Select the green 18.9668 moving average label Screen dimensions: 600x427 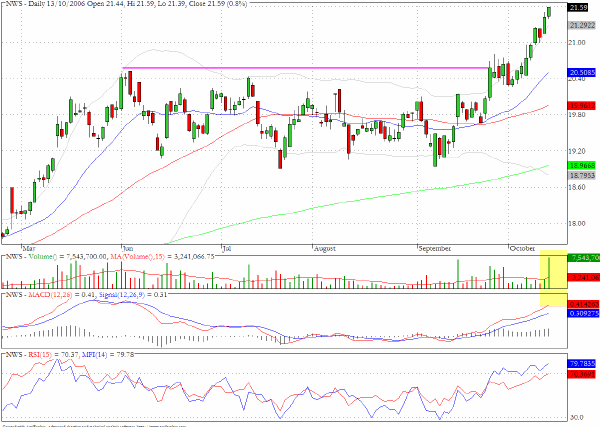[x=582, y=166]
